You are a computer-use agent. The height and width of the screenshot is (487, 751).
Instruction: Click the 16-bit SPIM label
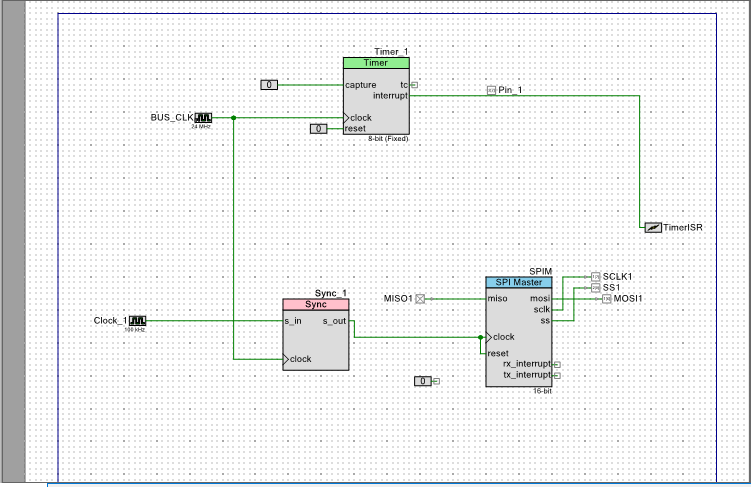click(543, 391)
